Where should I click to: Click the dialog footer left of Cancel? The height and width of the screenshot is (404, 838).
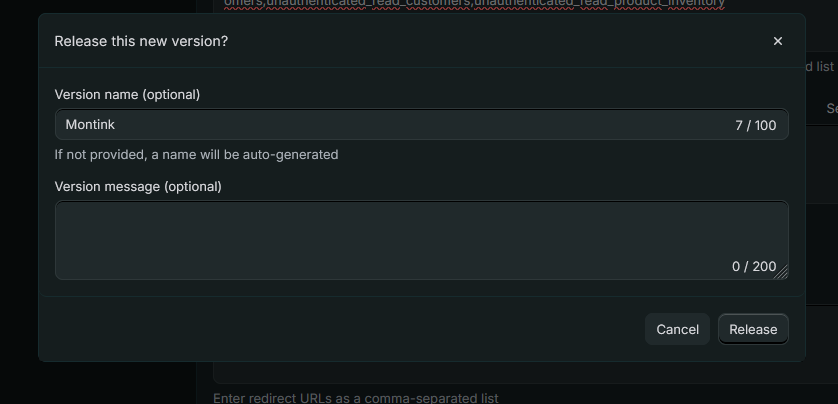pos(340,329)
